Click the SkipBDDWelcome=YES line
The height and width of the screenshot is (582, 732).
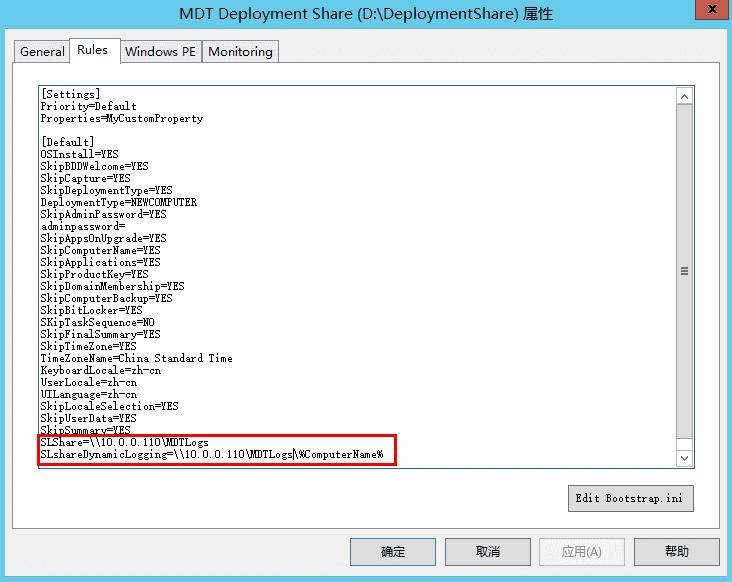(x=94, y=166)
